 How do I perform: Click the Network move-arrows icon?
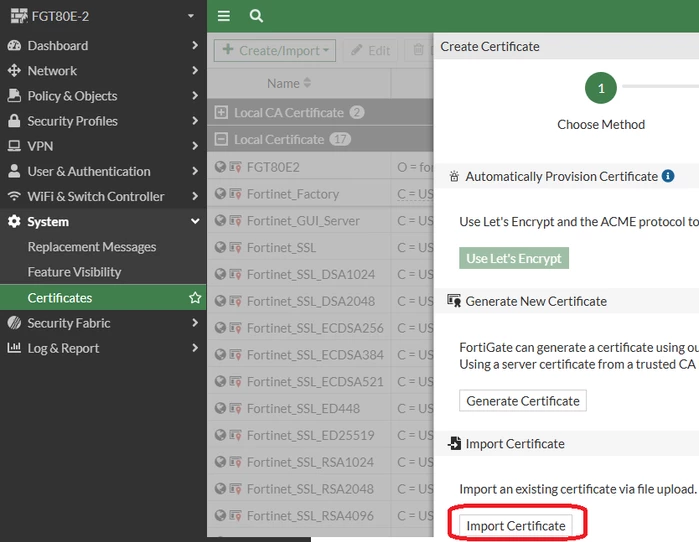coord(14,70)
